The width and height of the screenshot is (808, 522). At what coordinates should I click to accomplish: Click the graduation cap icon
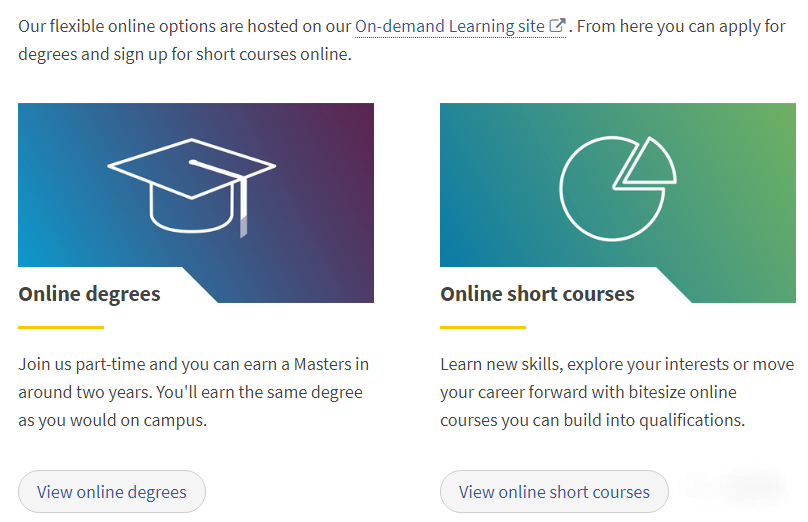192,182
